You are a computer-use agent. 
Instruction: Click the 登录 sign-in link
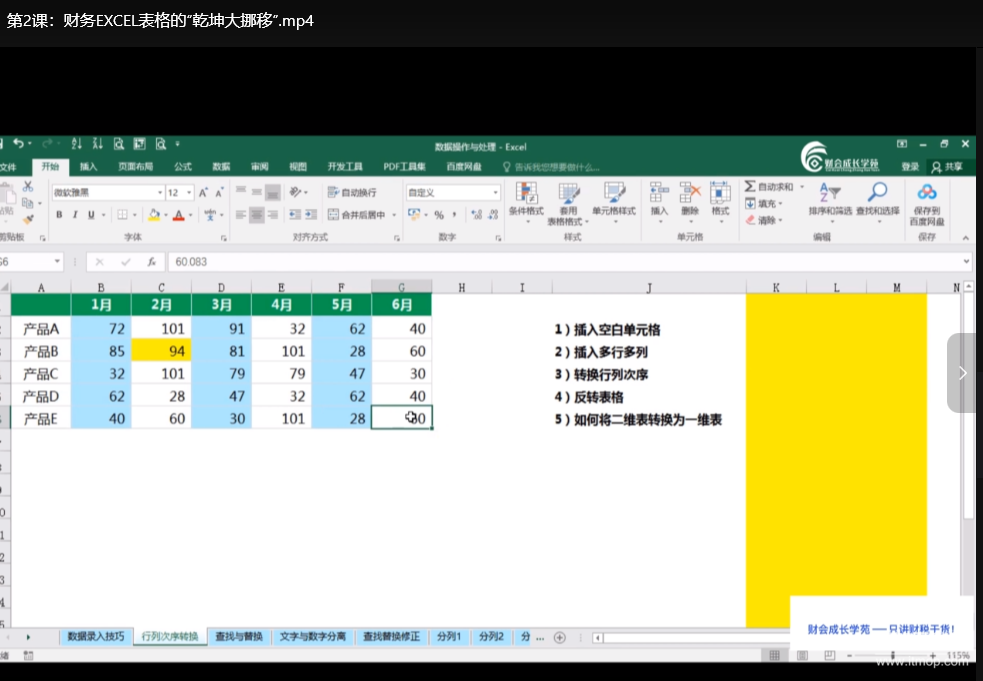tap(910, 167)
